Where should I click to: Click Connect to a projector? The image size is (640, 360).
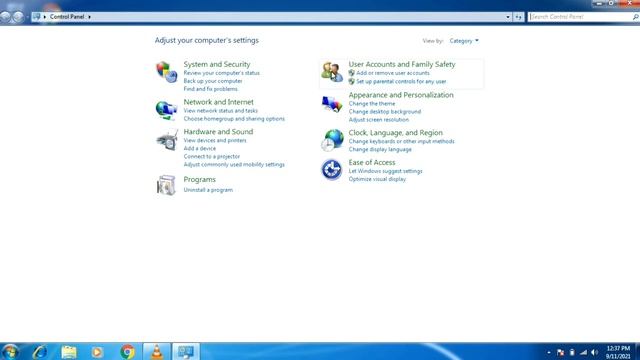(211, 156)
